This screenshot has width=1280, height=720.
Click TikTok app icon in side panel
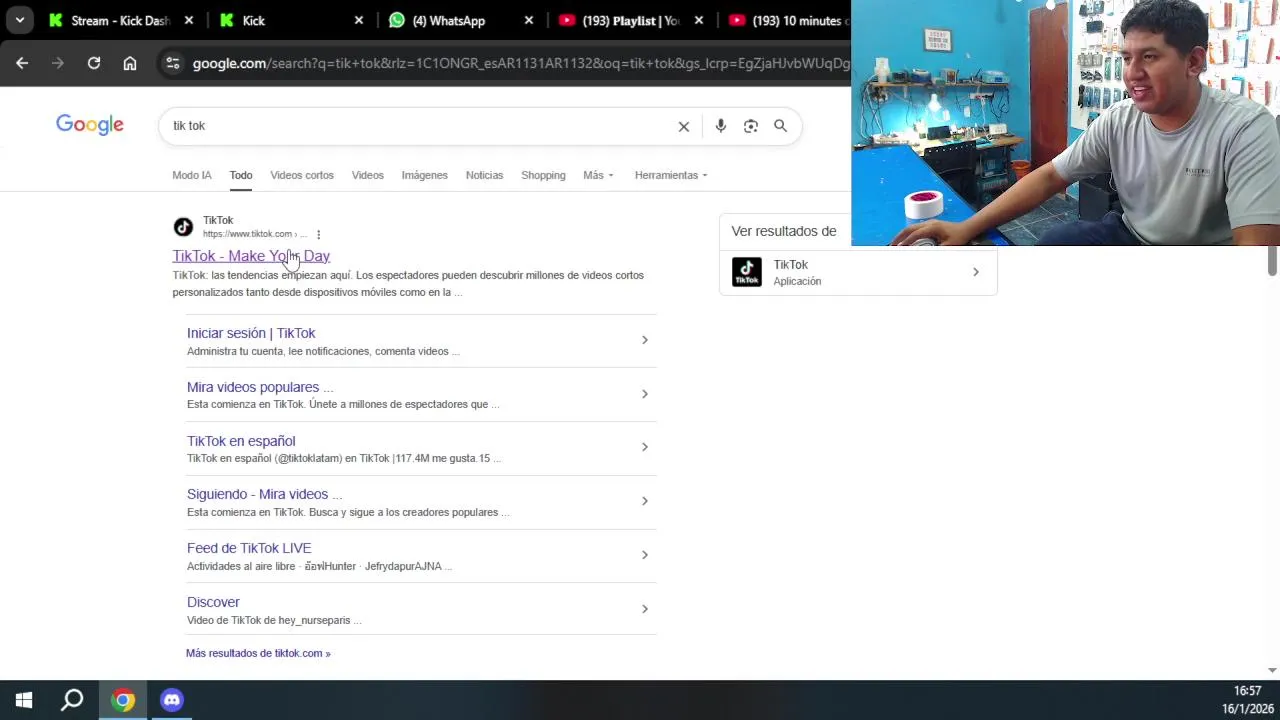tap(747, 272)
